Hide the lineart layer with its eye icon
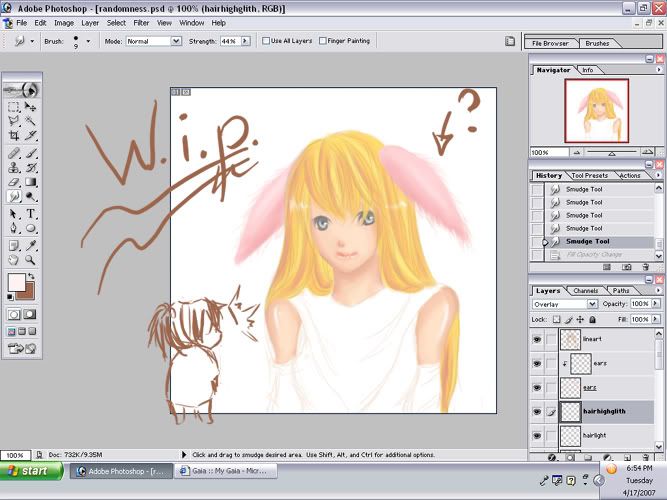Screen dimensions: 667x500 536,339
